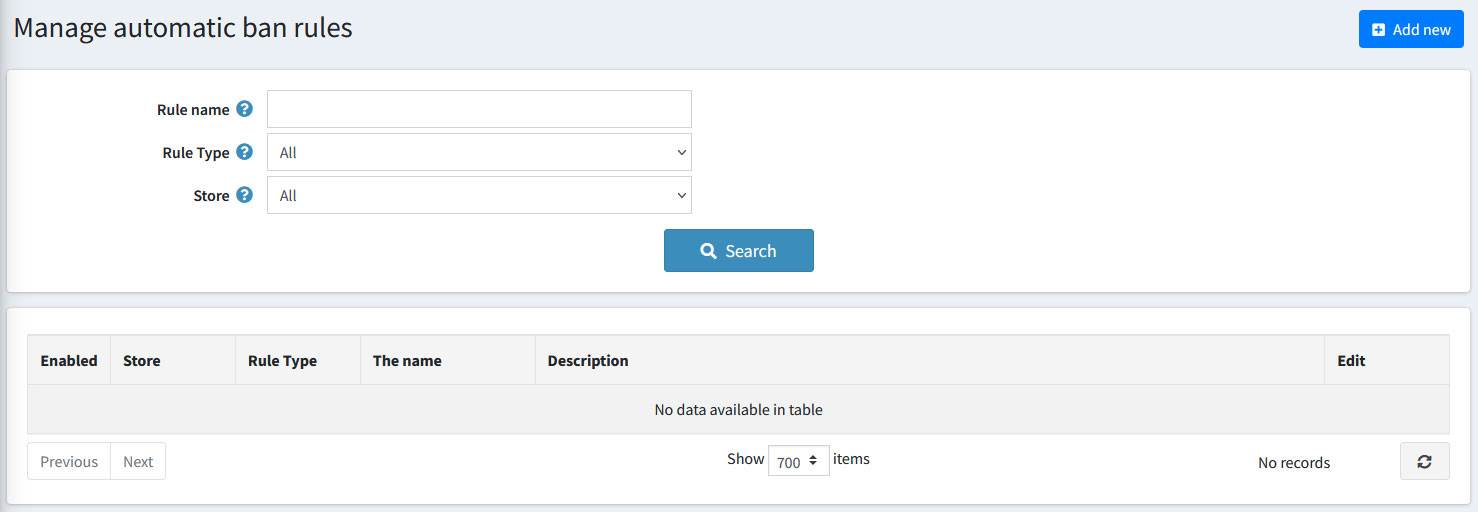Refresh the ban rules table
Image resolution: width=1478 pixels, height=512 pixels.
(x=1424, y=462)
